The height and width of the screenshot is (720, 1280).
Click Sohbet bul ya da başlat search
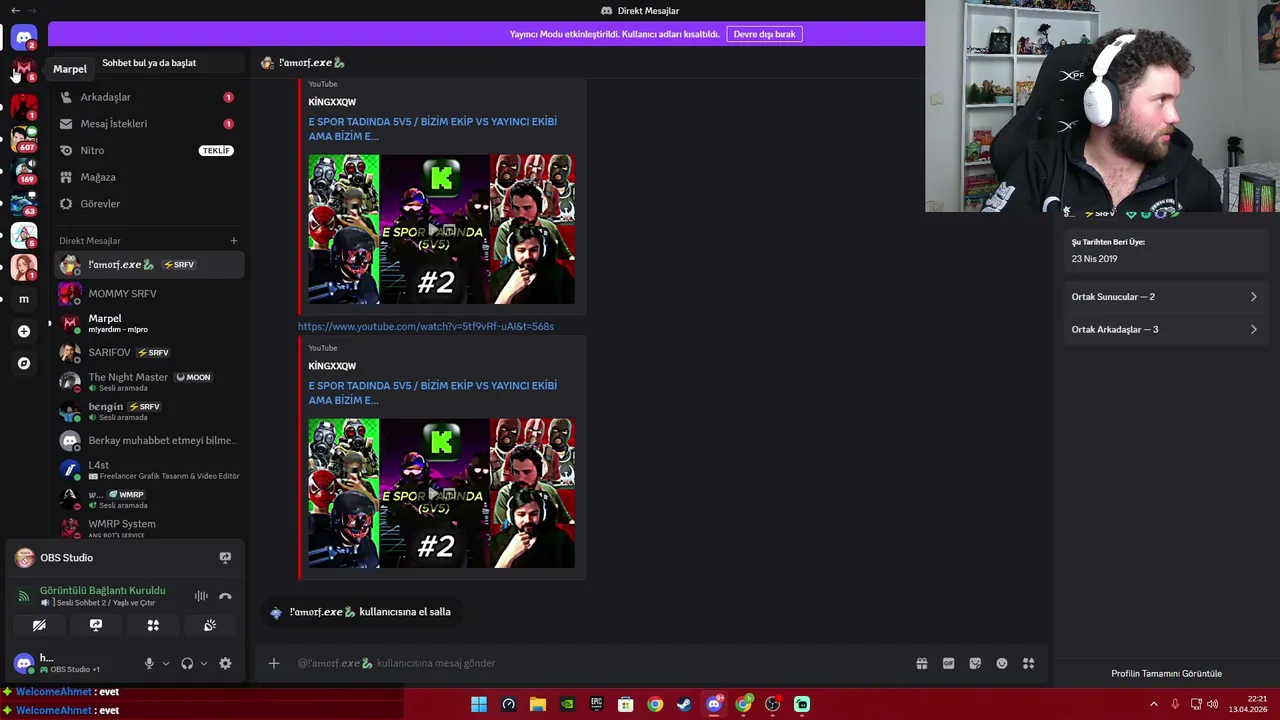(x=148, y=63)
